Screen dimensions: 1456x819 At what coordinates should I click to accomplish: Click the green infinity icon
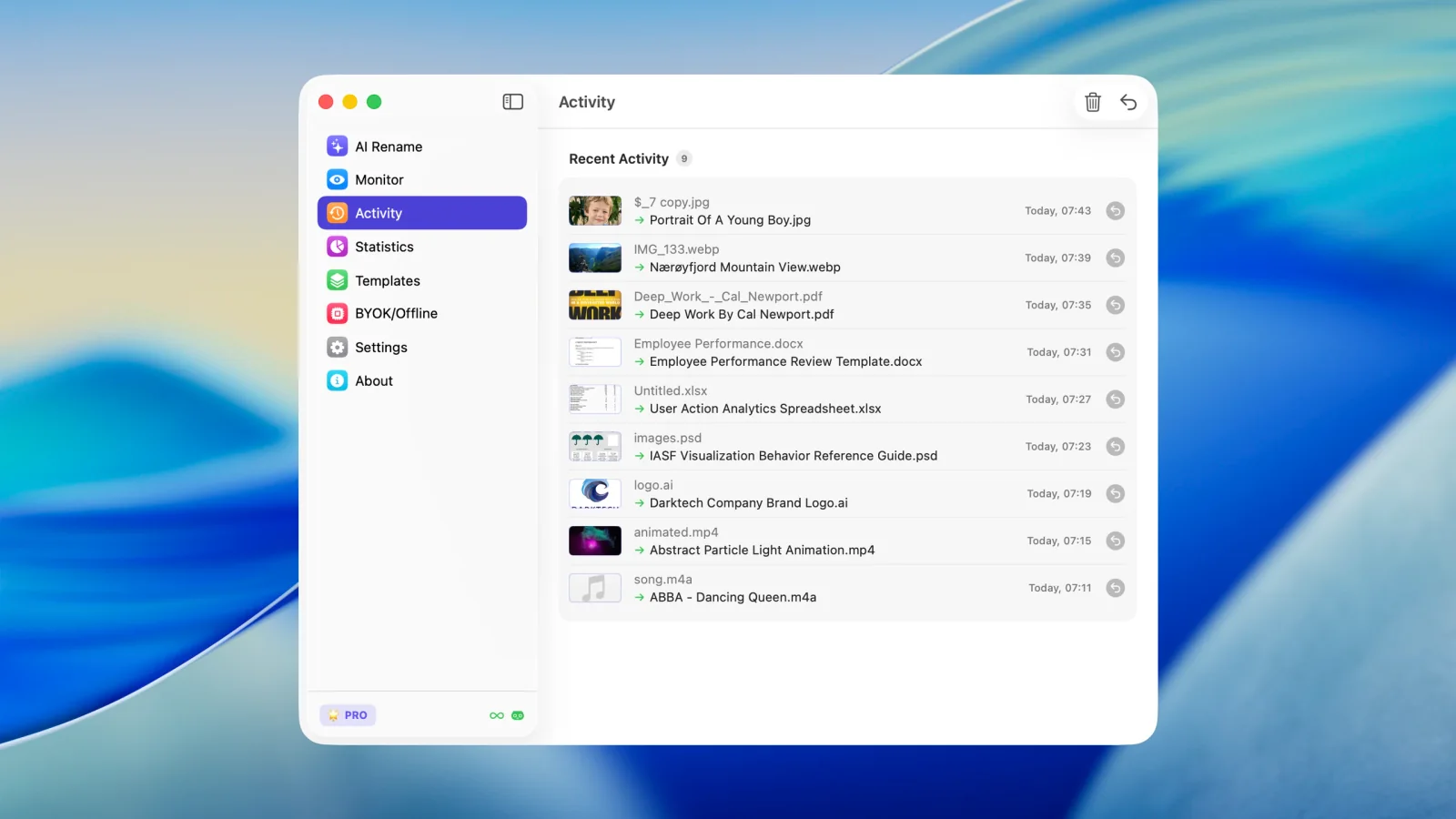(x=497, y=715)
